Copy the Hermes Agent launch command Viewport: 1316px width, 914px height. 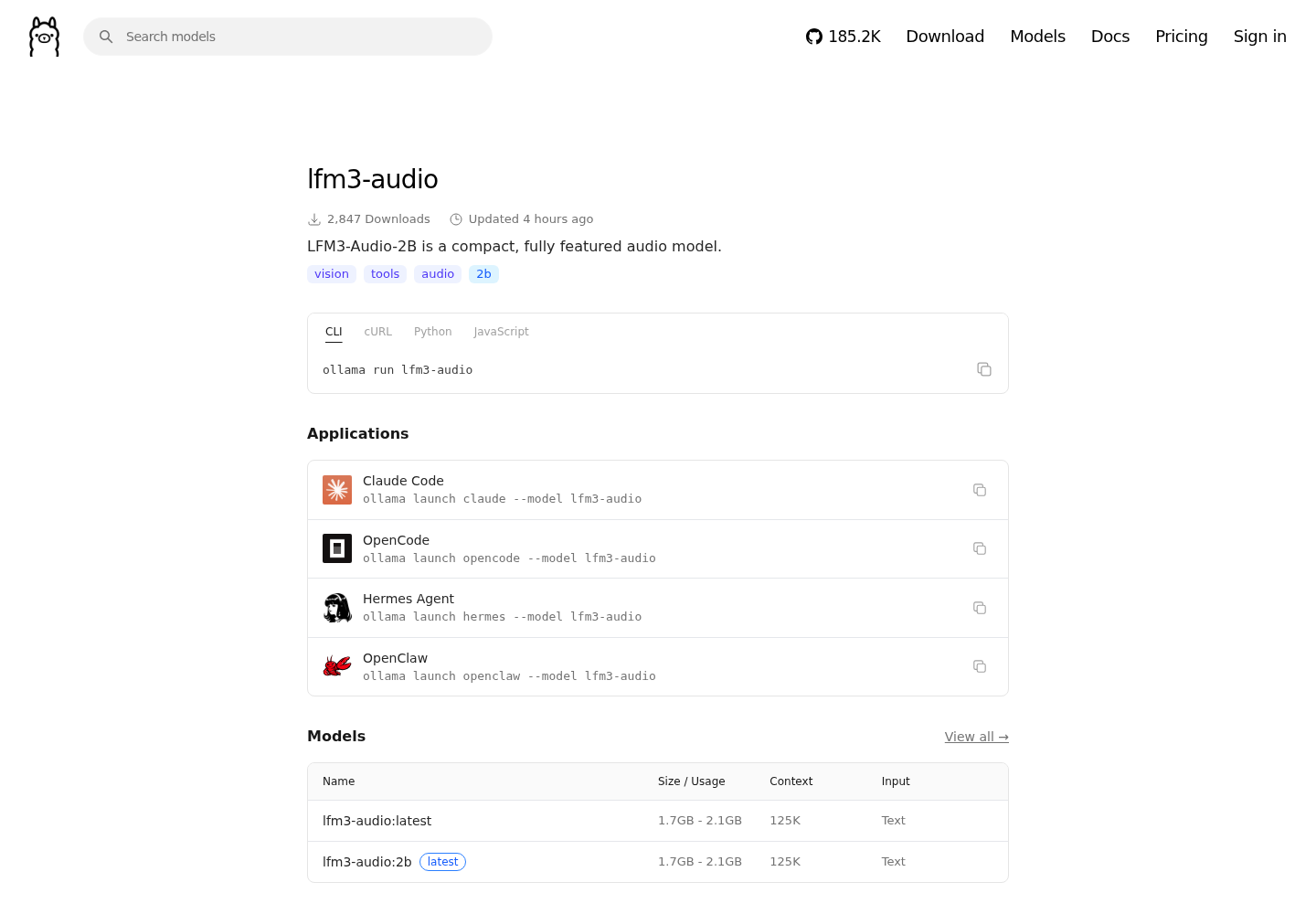980,608
